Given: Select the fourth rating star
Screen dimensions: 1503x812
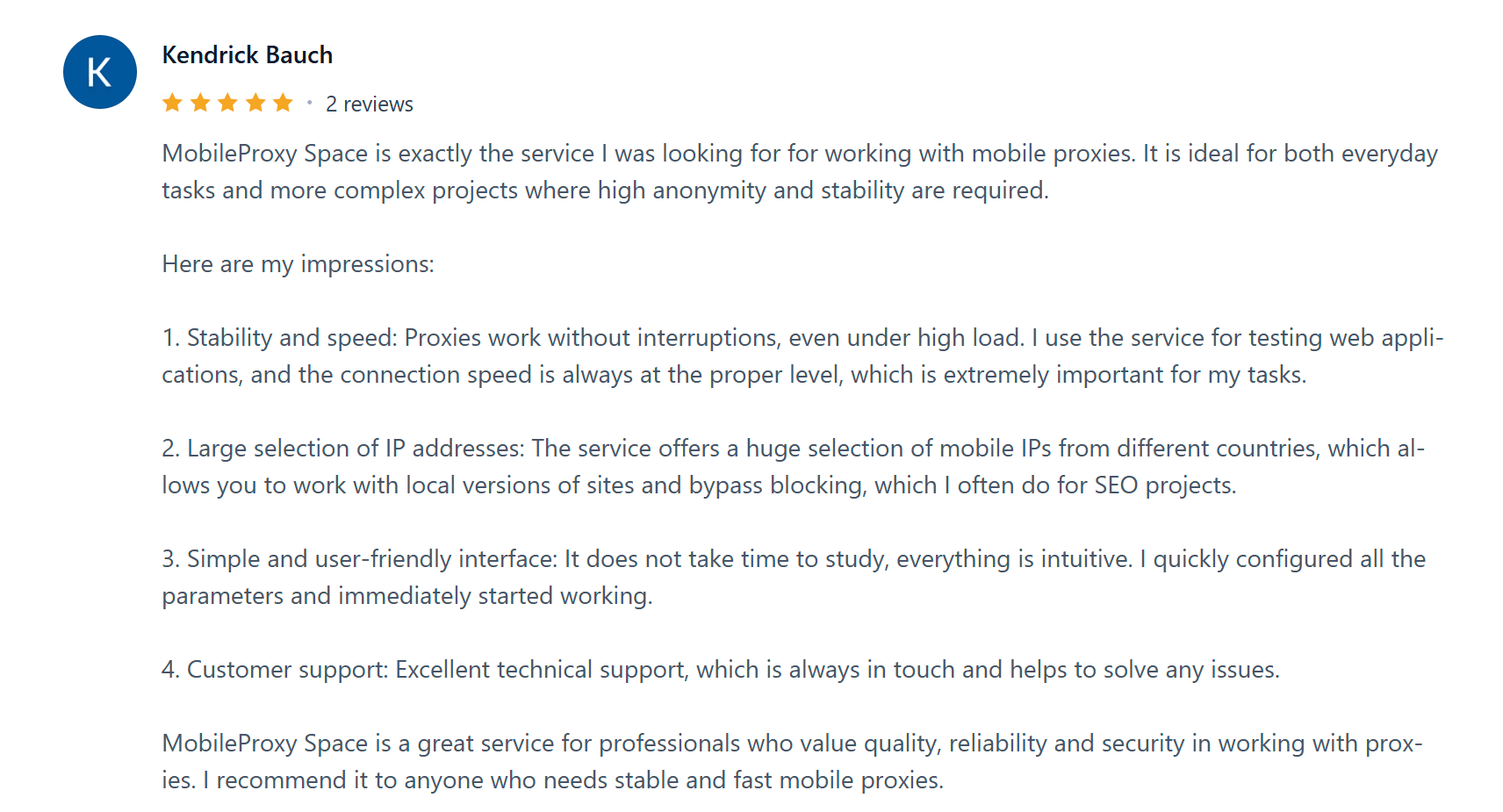Looking at the screenshot, I should click(x=255, y=104).
